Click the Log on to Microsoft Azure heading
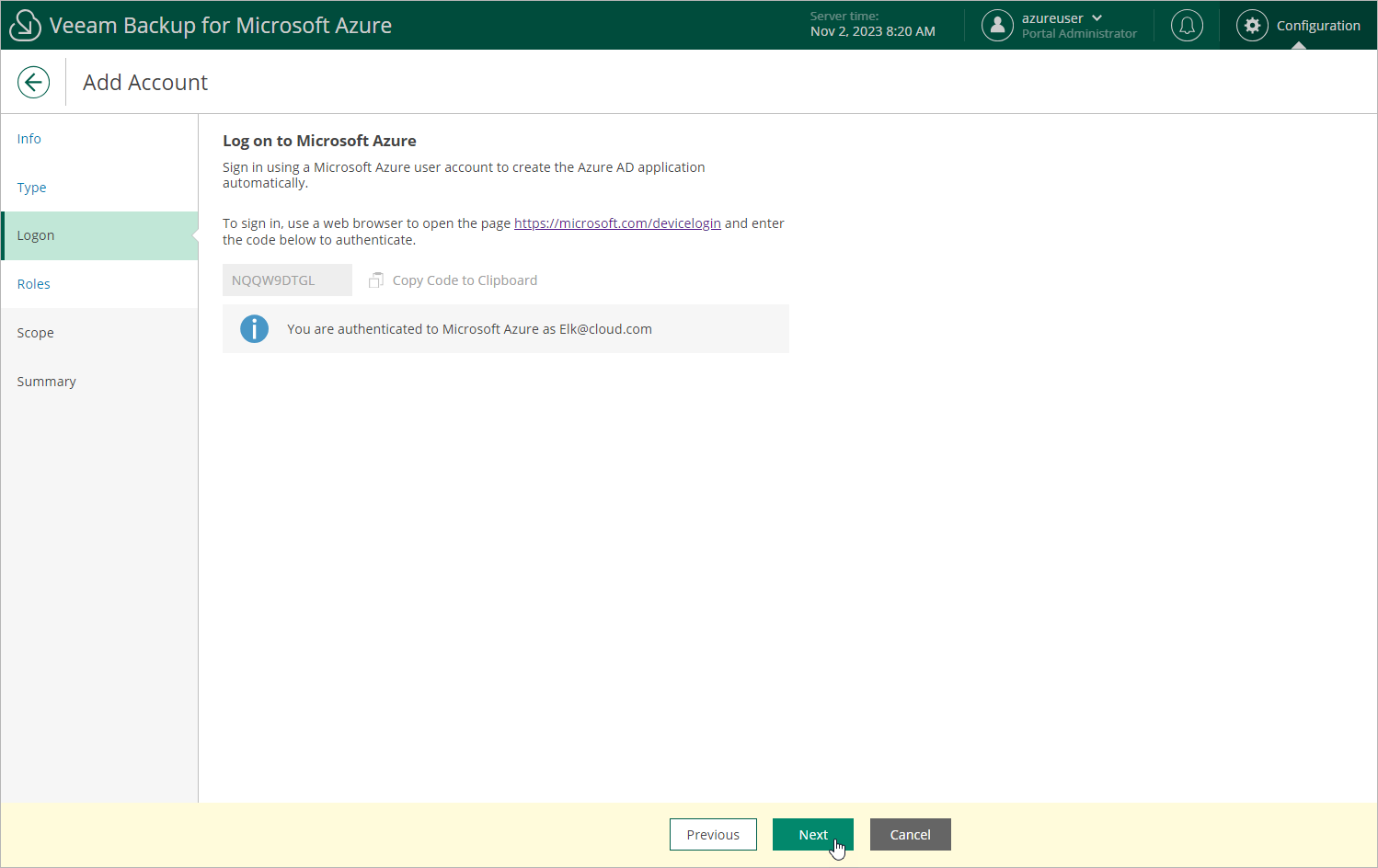The height and width of the screenshot is (868, 1378). (319, 141)
